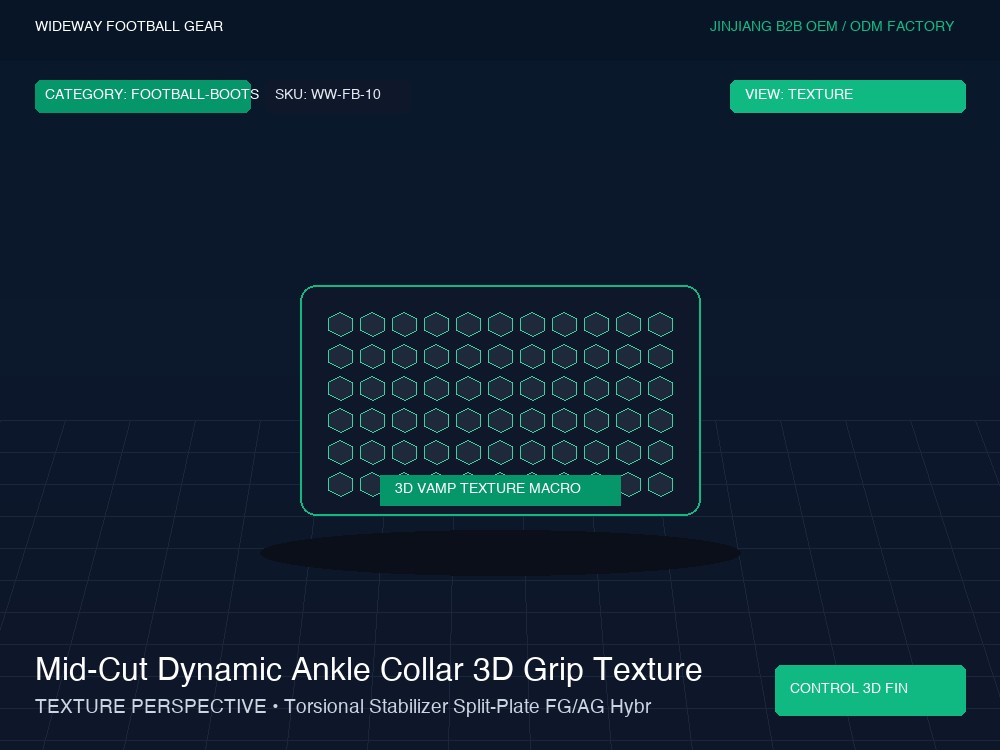The width and height of the screenshot is (1000, 750).
Task: Select the bottom-right hexagon of the texture panel
Action: (661, 485)
